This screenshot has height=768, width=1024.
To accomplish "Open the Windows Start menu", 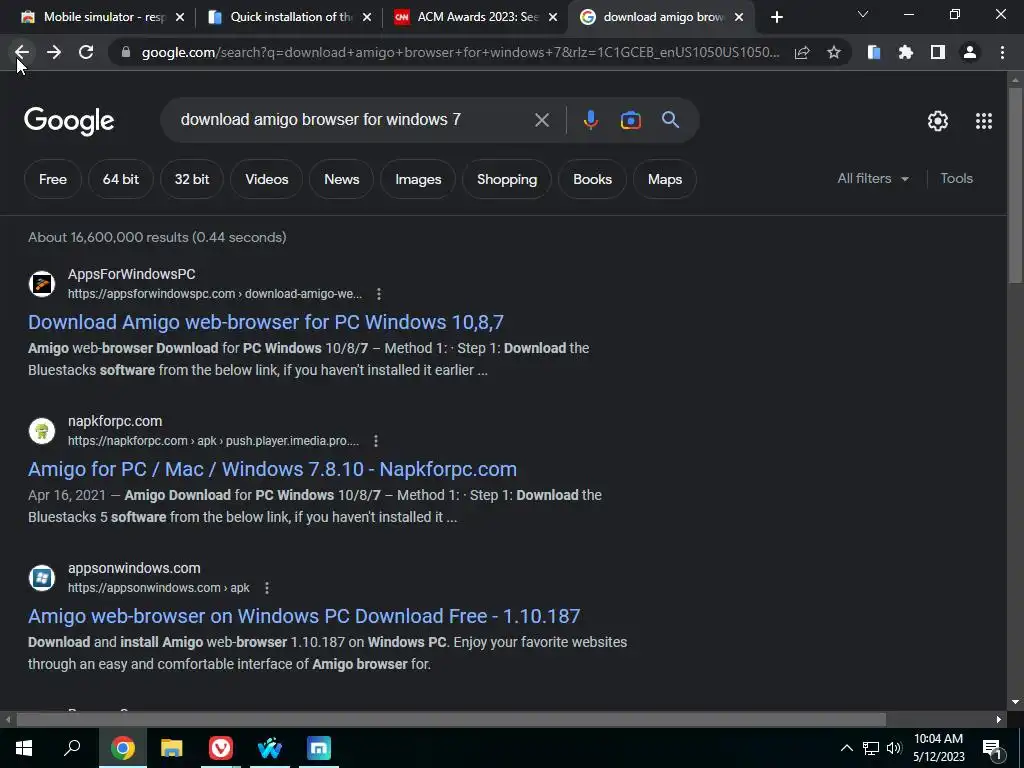I will point(24,748).
